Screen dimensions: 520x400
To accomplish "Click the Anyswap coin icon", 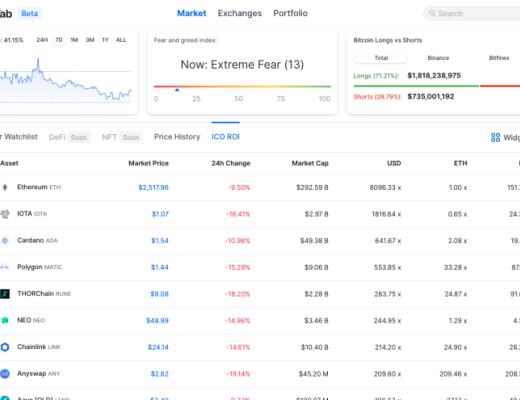I will (x=5, y=374).
